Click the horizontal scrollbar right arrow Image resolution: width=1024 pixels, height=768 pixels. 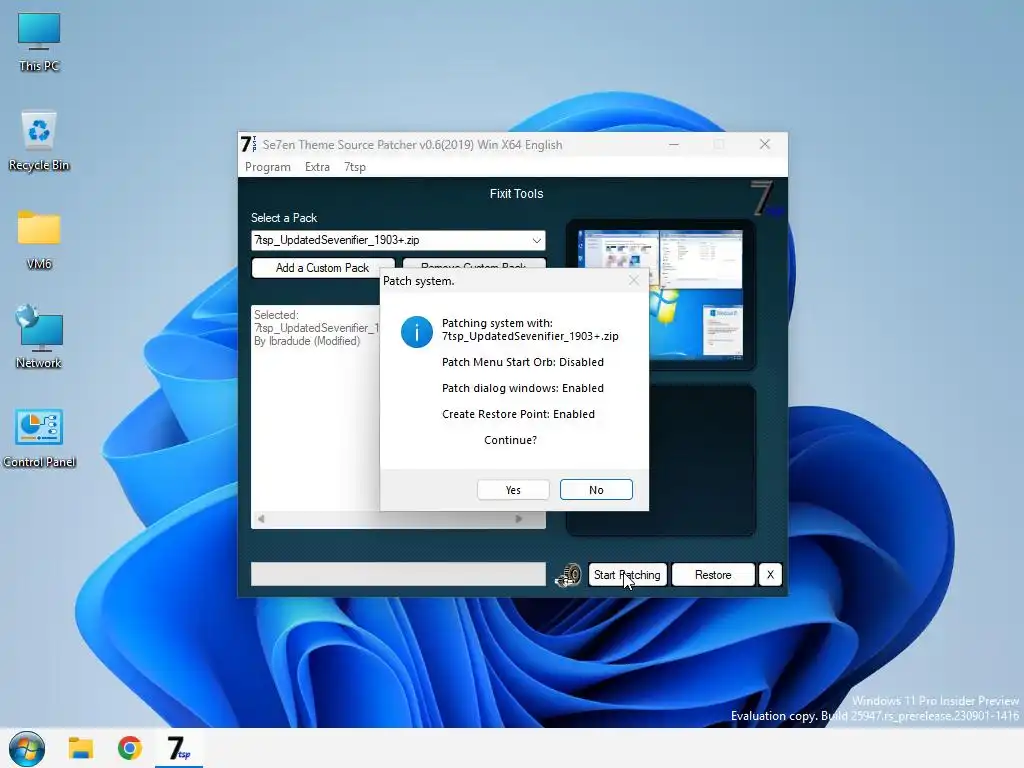[519, 519]
